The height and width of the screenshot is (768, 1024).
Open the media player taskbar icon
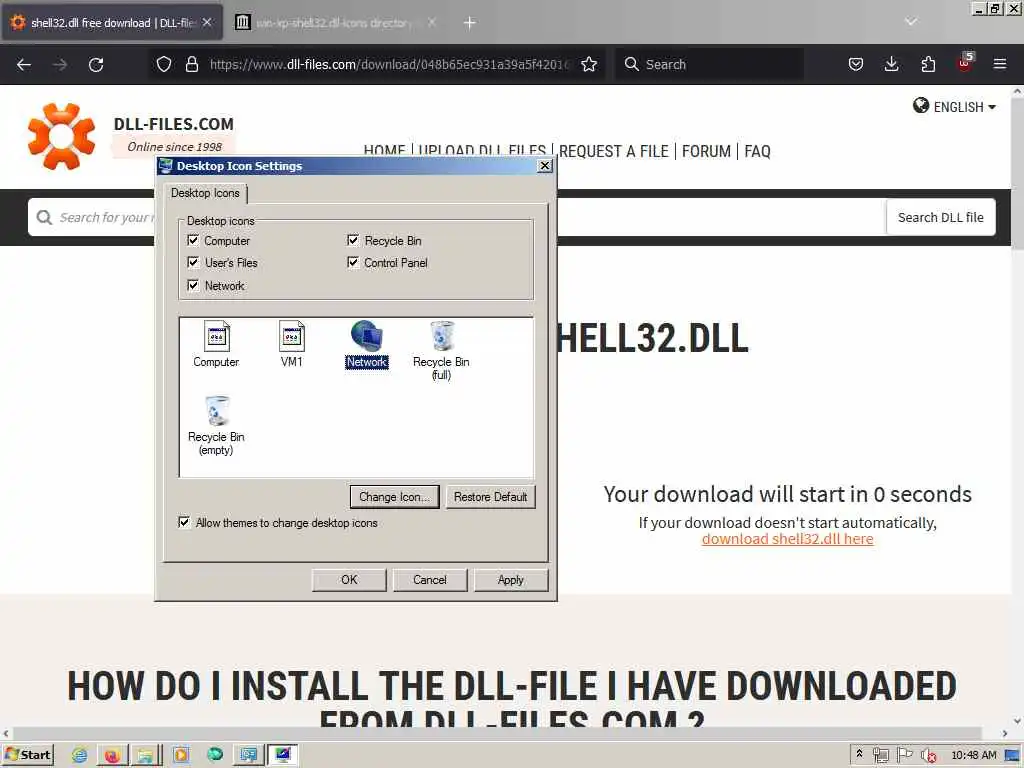click(x=180, y=755)
